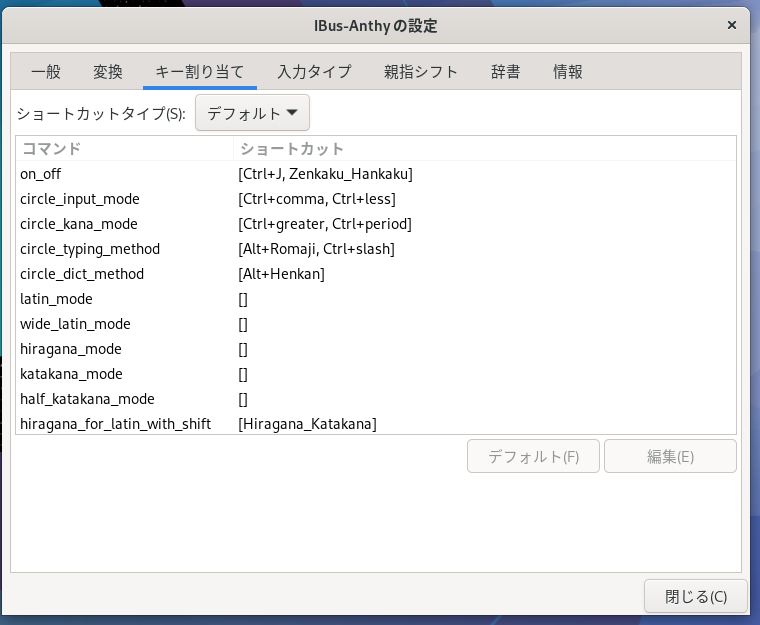Click the コマンド column header
Viewport: 760px width, 625px height.
(x=125, y=148)
